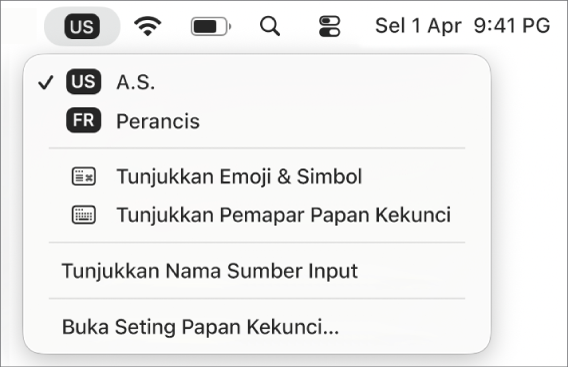Click the keyboard viewer icon
This screenshot has height=367, width=569.
(84, 215)
